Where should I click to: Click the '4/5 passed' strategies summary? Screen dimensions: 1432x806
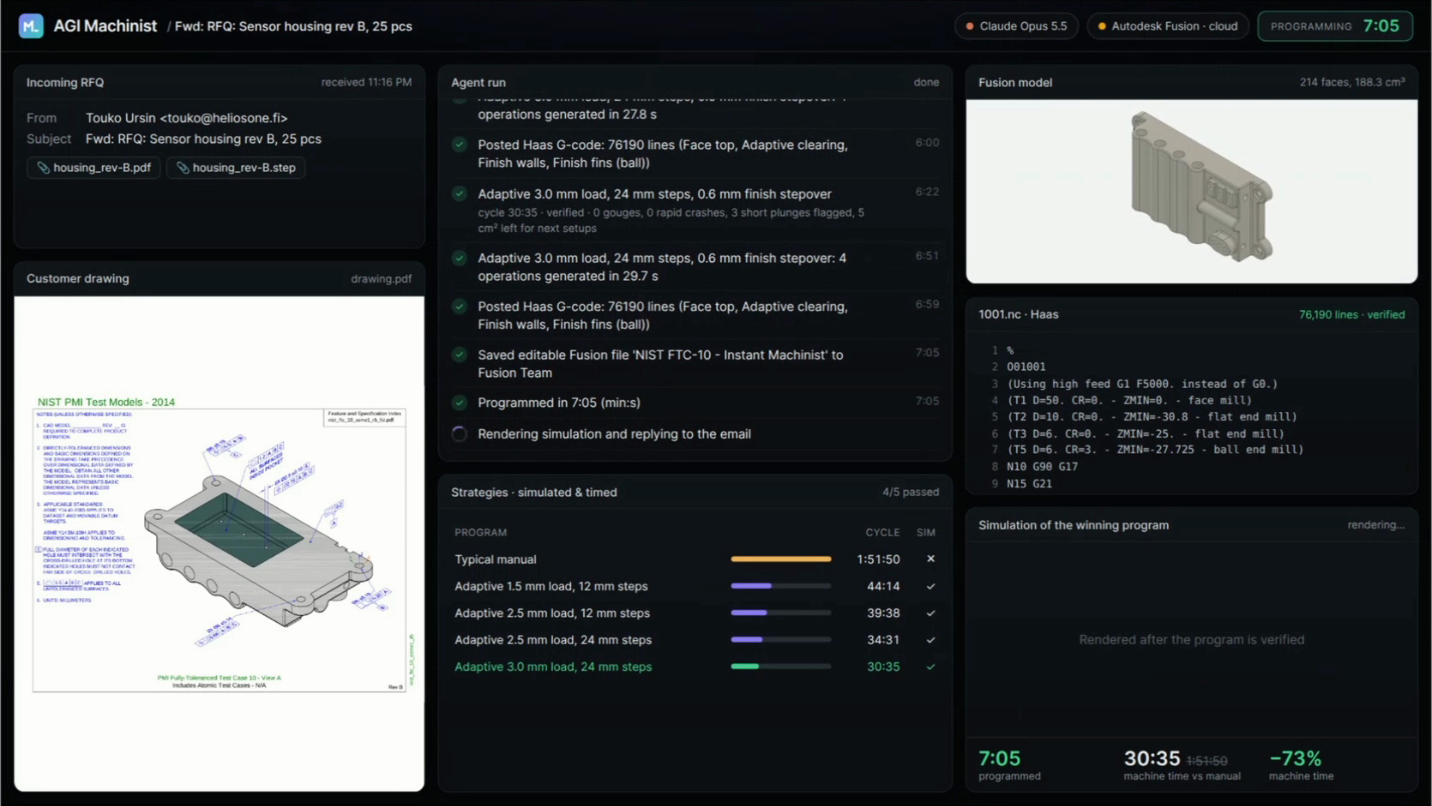[x=910, y=492]
